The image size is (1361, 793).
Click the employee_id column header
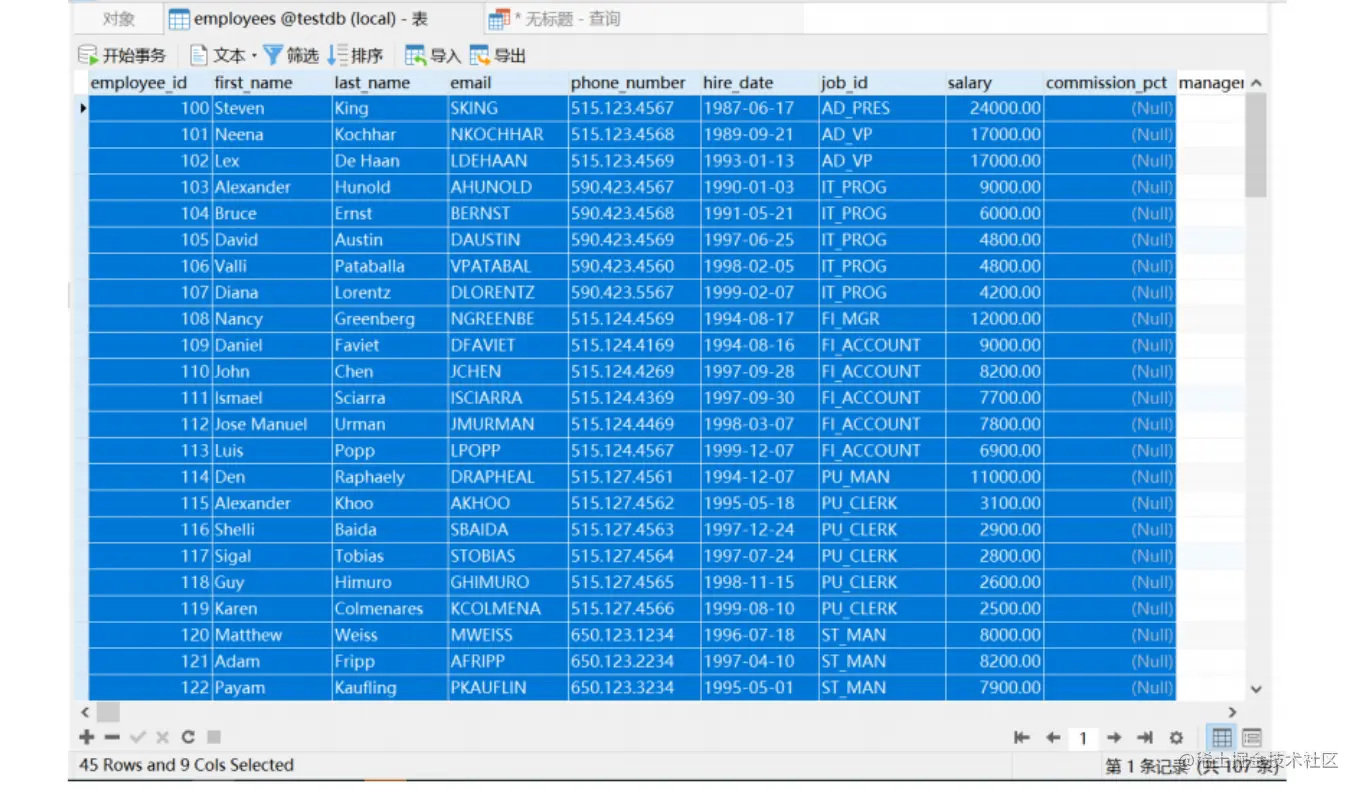[x=150, y=83]
